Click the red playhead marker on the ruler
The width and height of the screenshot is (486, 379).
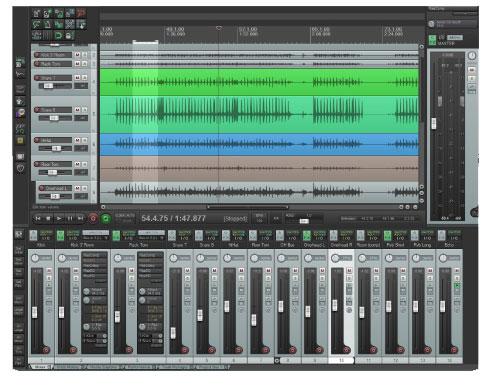click(x=219, y=28)
